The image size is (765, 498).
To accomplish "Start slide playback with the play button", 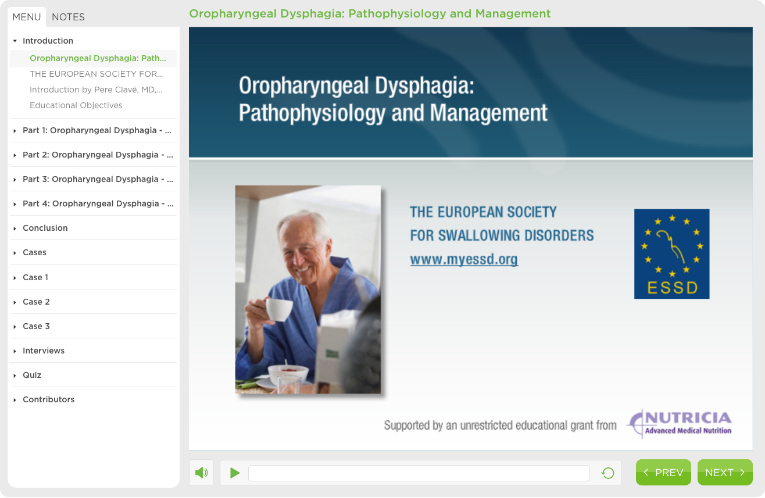I will pos(235,473).
